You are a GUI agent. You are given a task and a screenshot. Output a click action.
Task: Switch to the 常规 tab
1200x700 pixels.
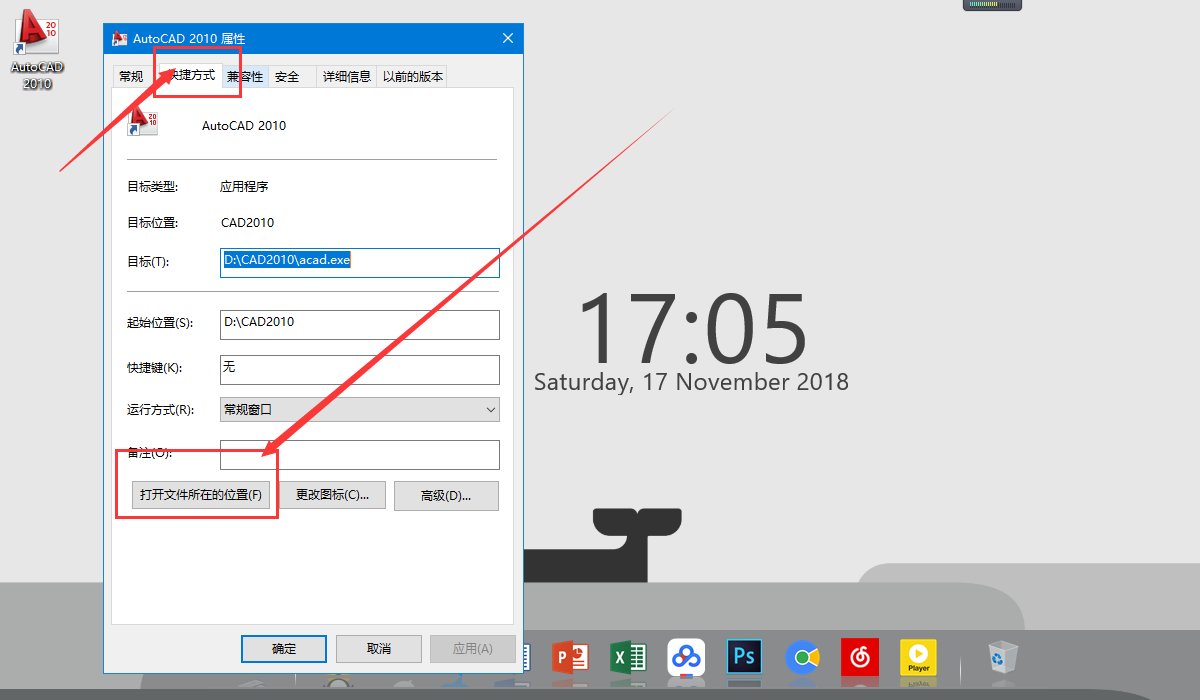[x=131, y=76]
